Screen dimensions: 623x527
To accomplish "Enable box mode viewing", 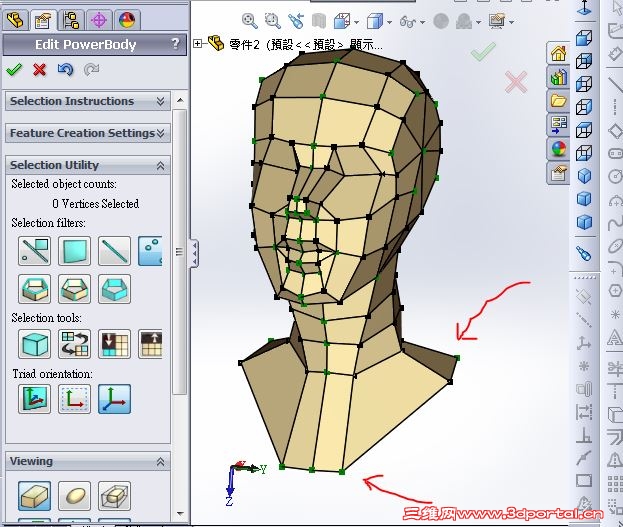I will (35, 496).
